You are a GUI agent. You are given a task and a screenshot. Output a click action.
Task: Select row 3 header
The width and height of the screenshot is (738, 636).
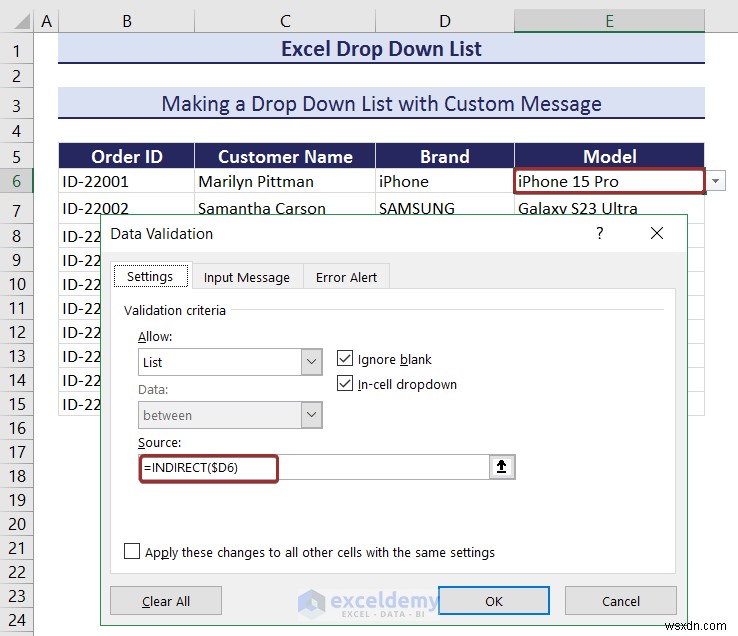pos(16,105)
